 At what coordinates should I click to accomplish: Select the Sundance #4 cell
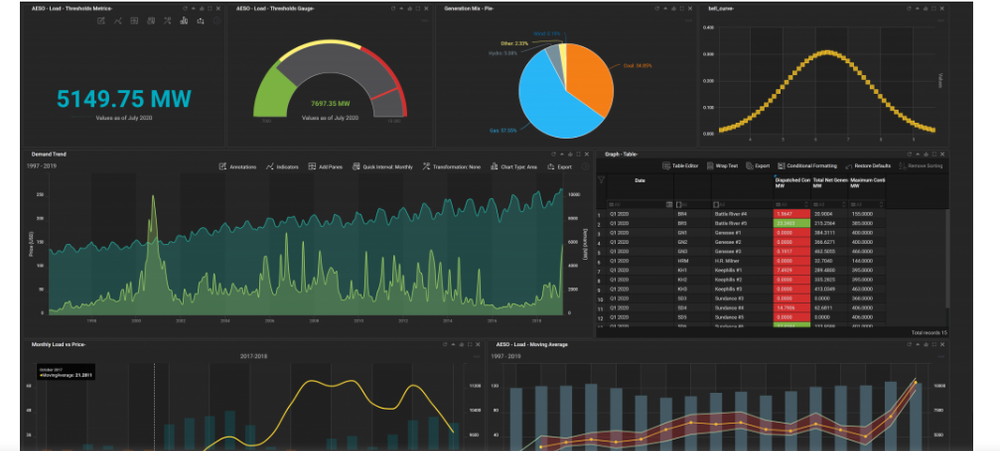coord(742,308)
